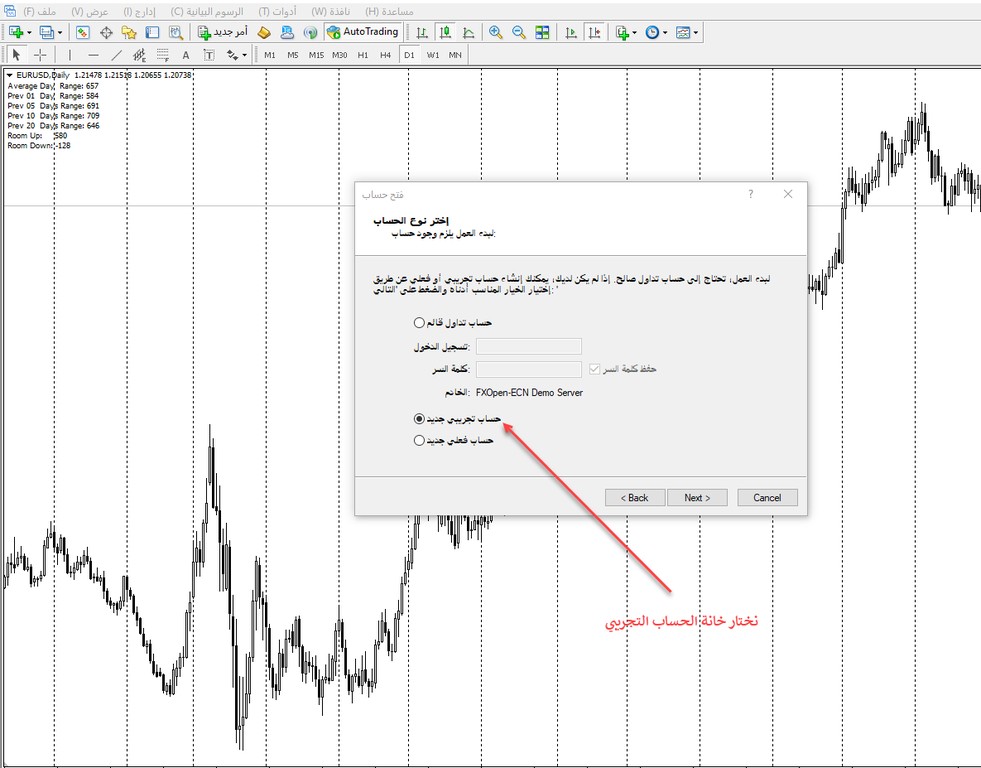Switch chart timeframe to H4
This screenshot has height=768, width=981.
coord(384,57)
